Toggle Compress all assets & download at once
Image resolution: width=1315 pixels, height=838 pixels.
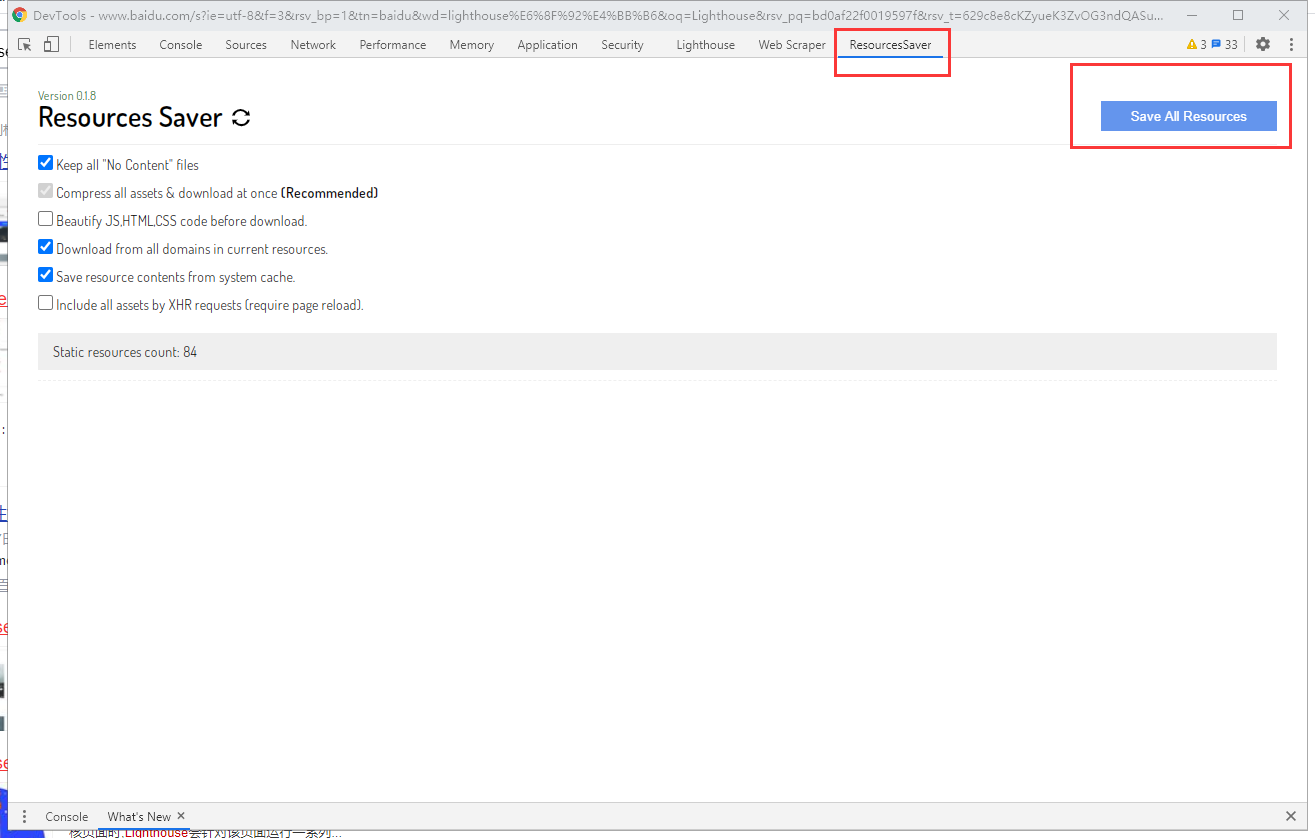pyautogui.click(x=45, y=191)
